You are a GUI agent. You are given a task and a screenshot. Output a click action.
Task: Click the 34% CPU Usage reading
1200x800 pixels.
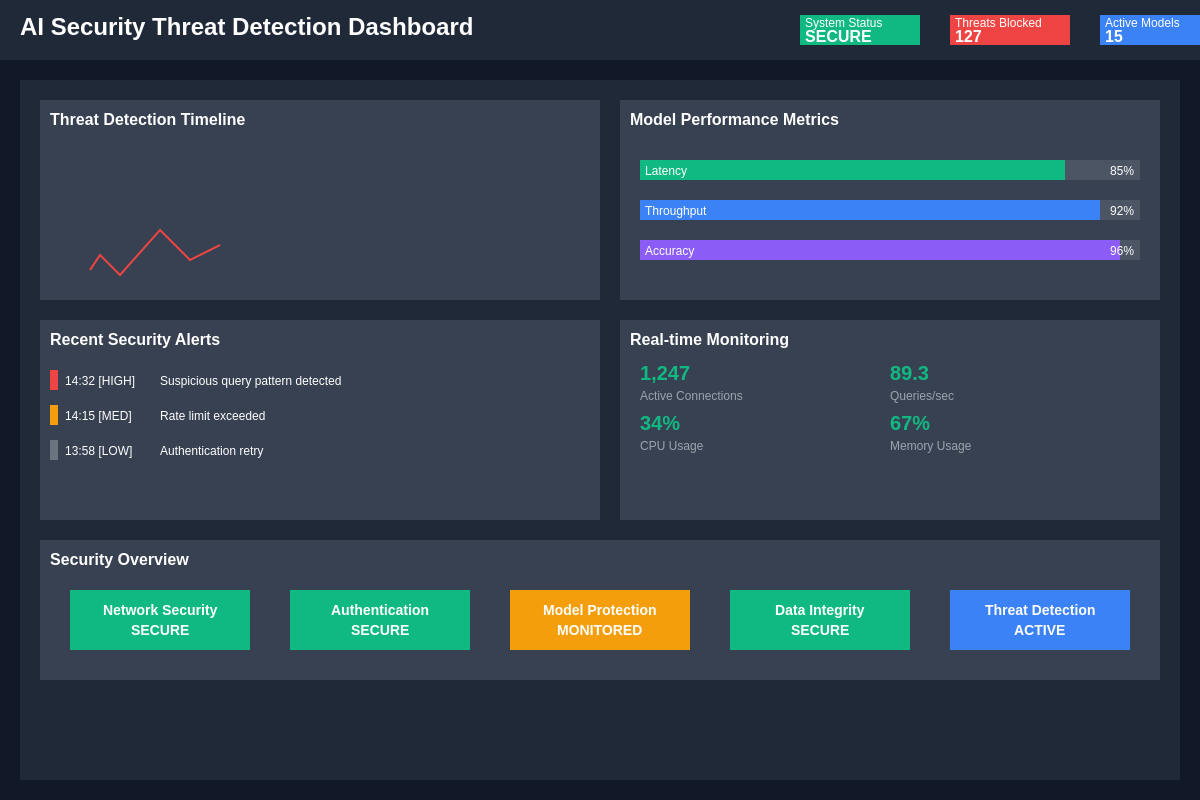point(660,423)
